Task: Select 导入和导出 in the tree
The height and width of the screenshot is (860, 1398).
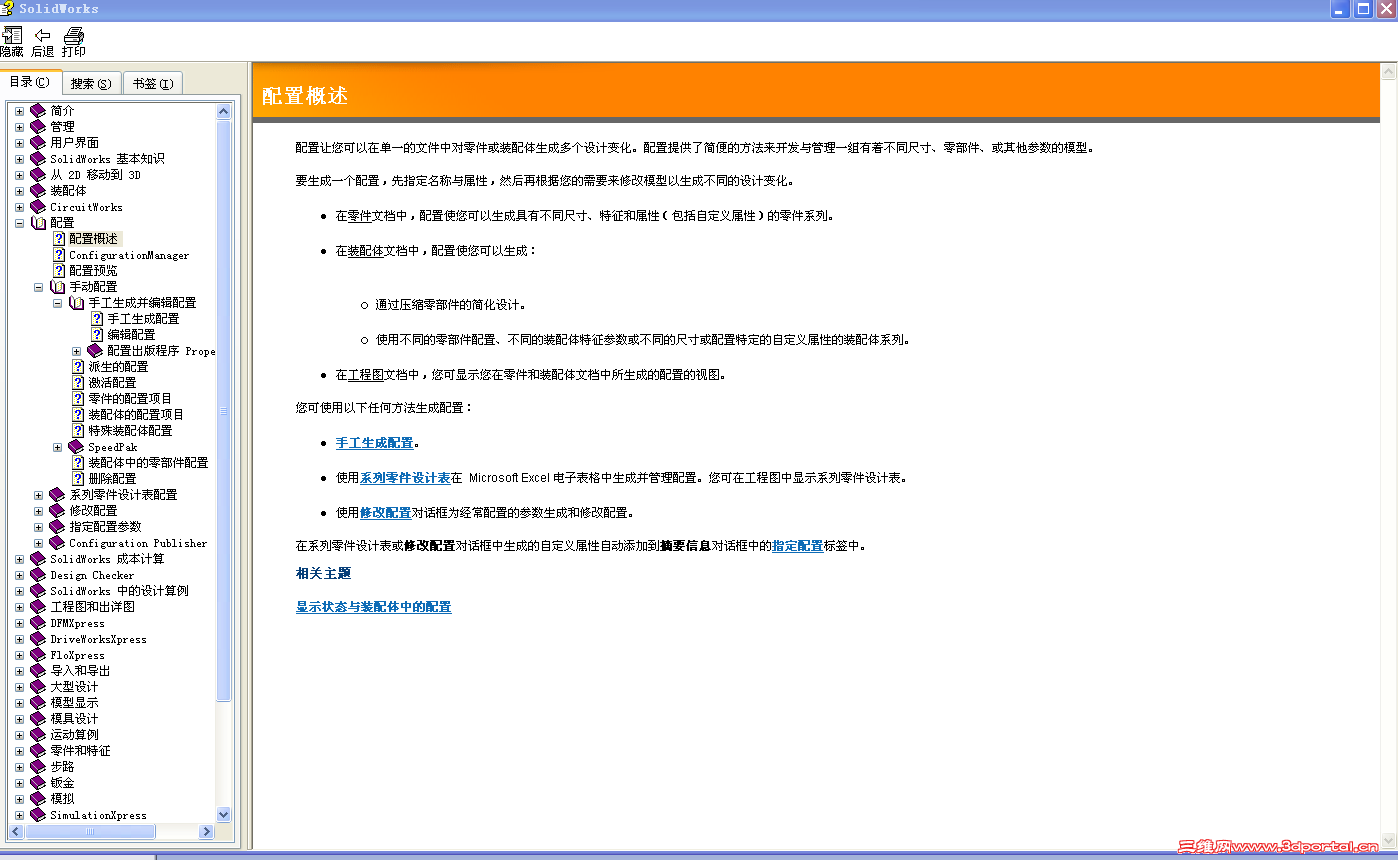Action: tap(80, 671)
